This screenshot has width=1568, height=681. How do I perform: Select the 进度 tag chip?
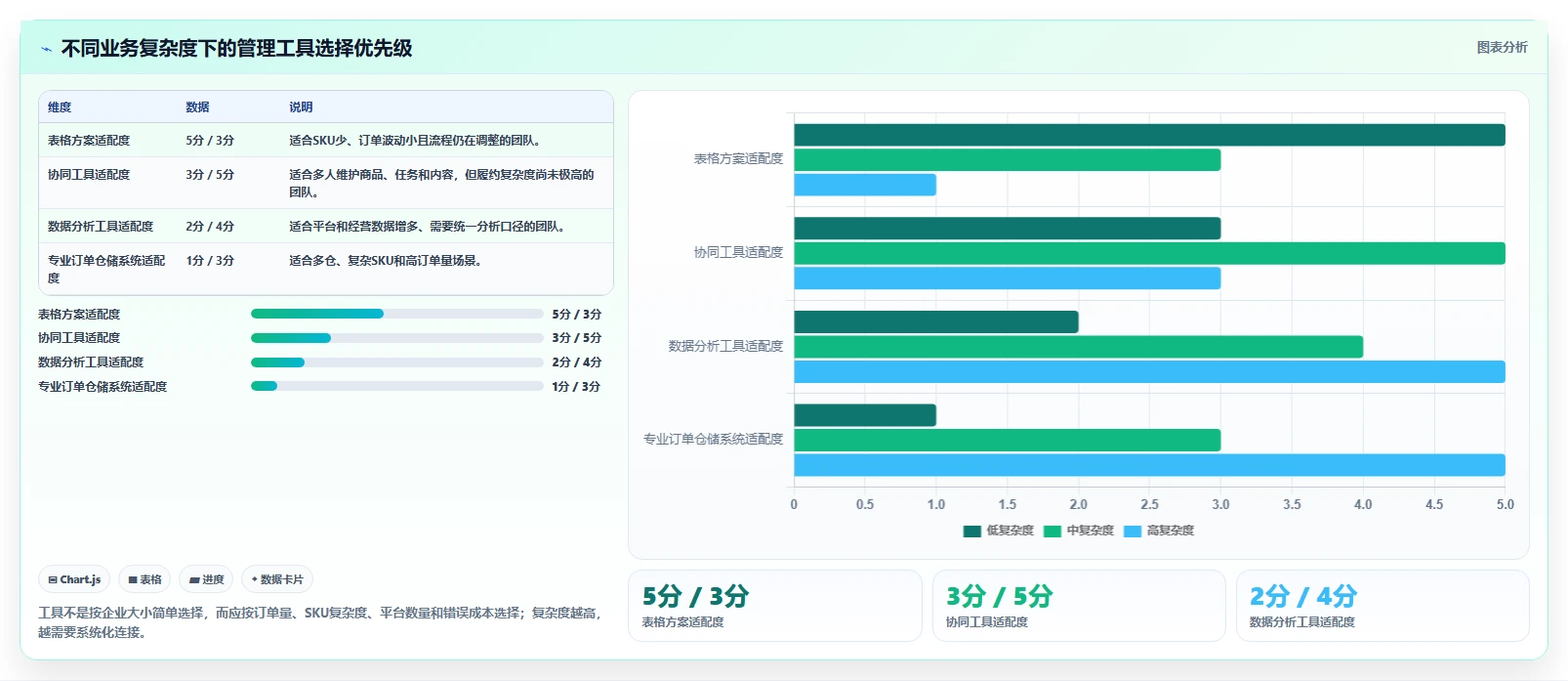tap(206, 579)
